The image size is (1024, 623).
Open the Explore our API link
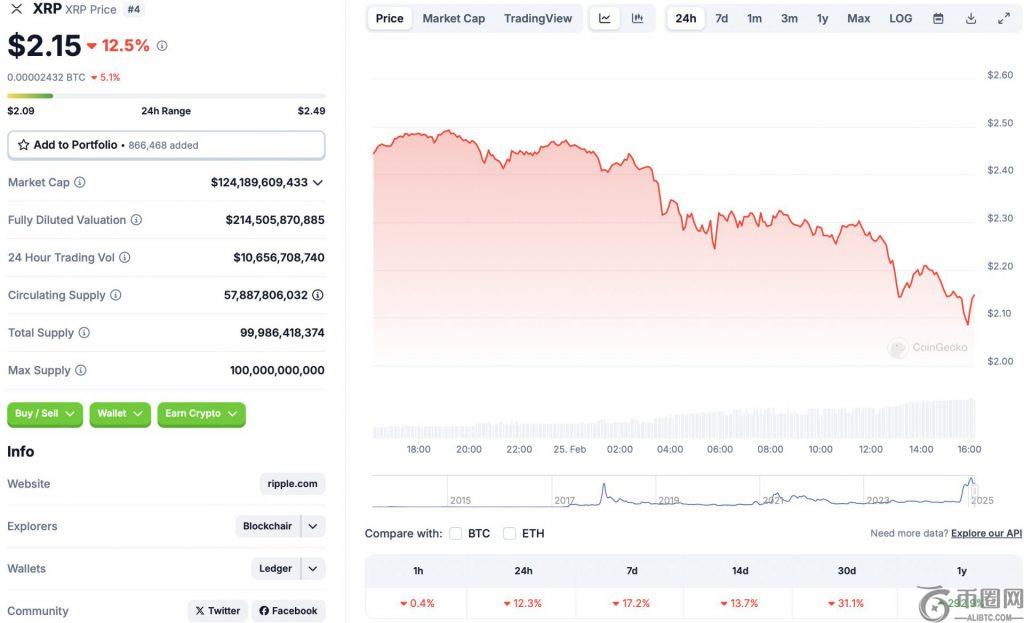click(986, 534)
